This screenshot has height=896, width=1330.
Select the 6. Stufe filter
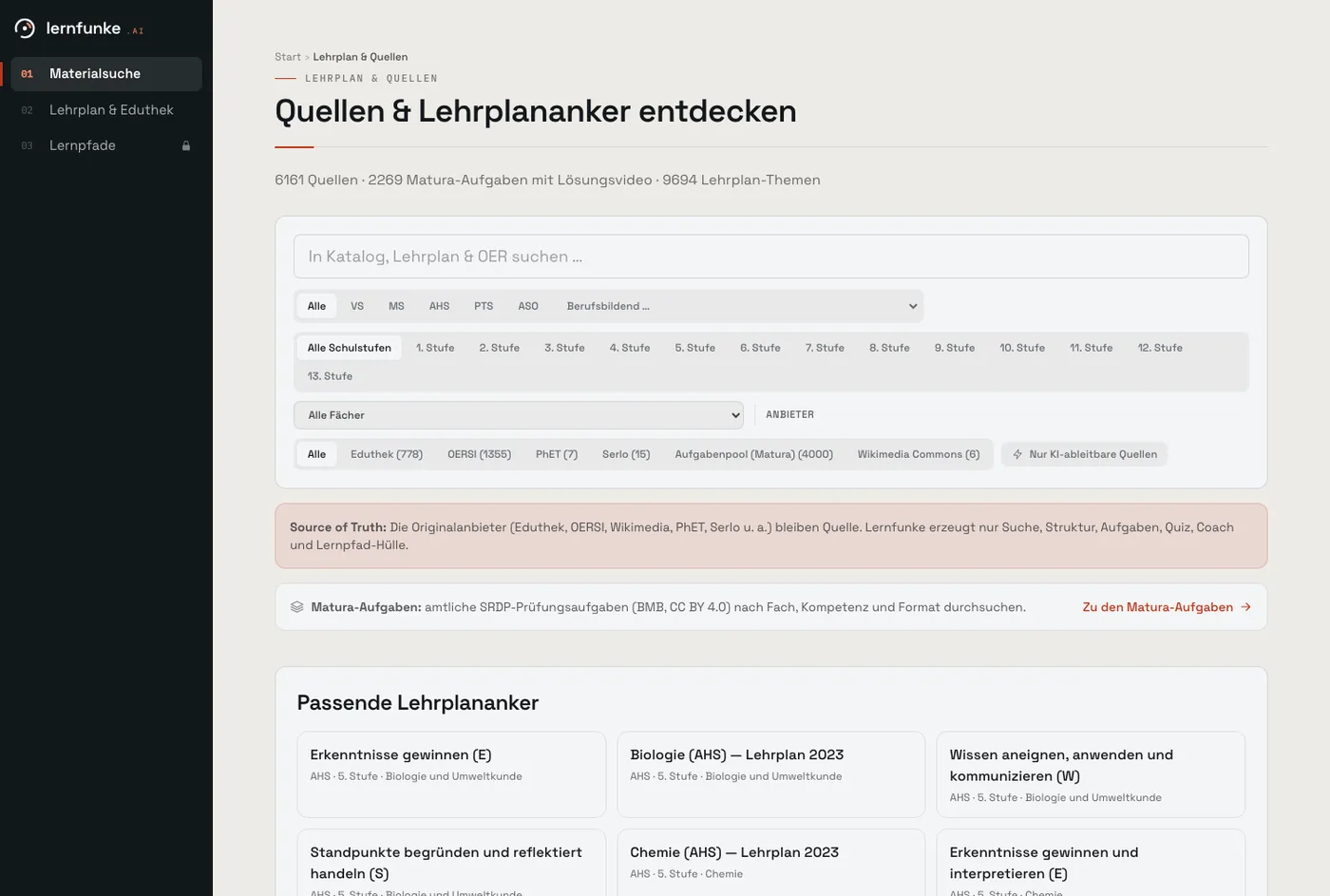click(760, 348)
